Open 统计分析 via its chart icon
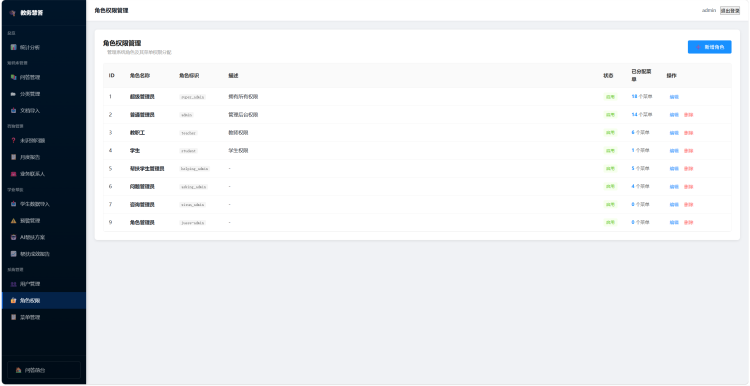This screenshot has width=750, height=386. 13,47
